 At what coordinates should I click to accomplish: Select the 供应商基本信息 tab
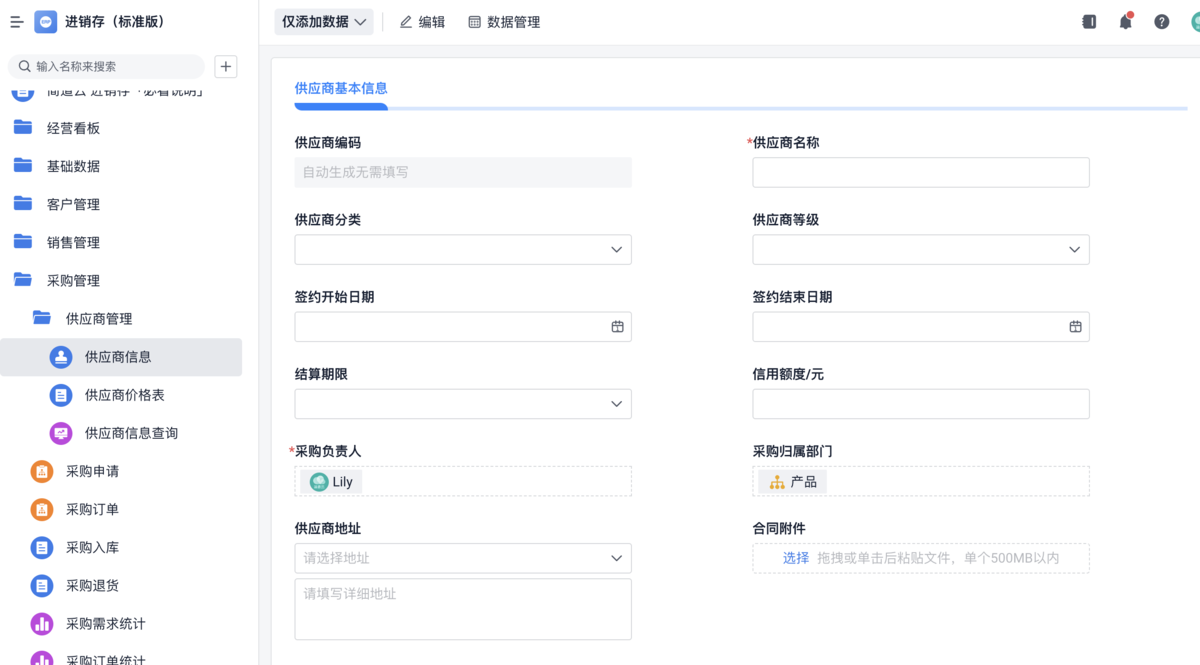pos(341,88)
